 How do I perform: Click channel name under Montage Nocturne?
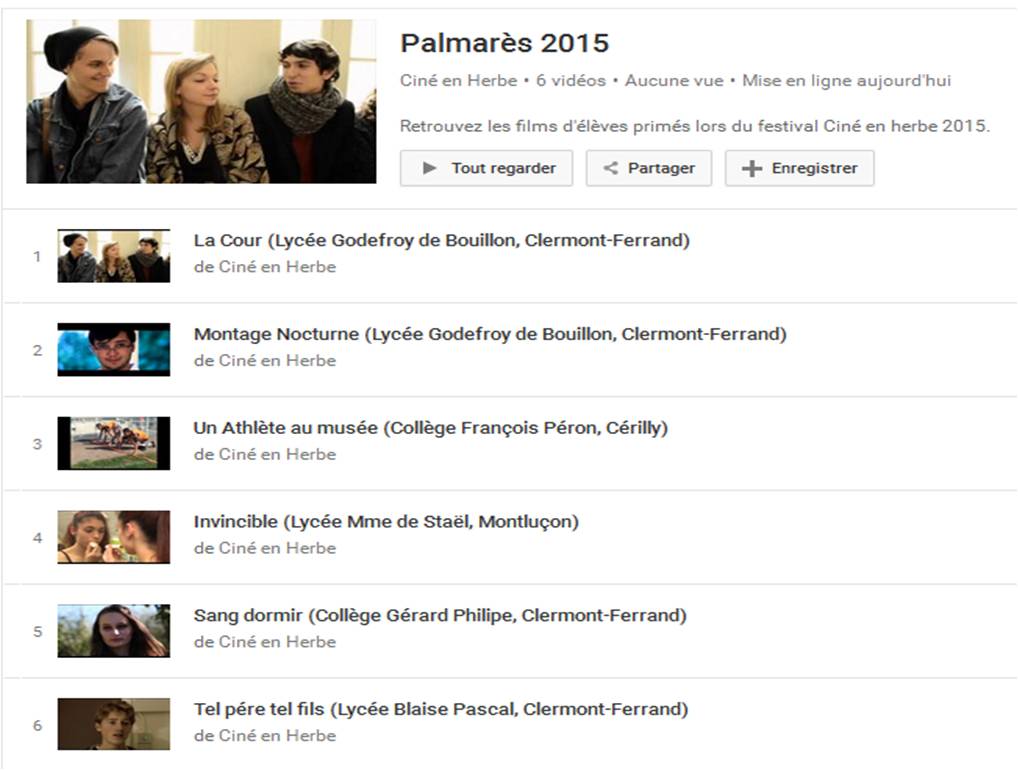click(x=277, y=360)
